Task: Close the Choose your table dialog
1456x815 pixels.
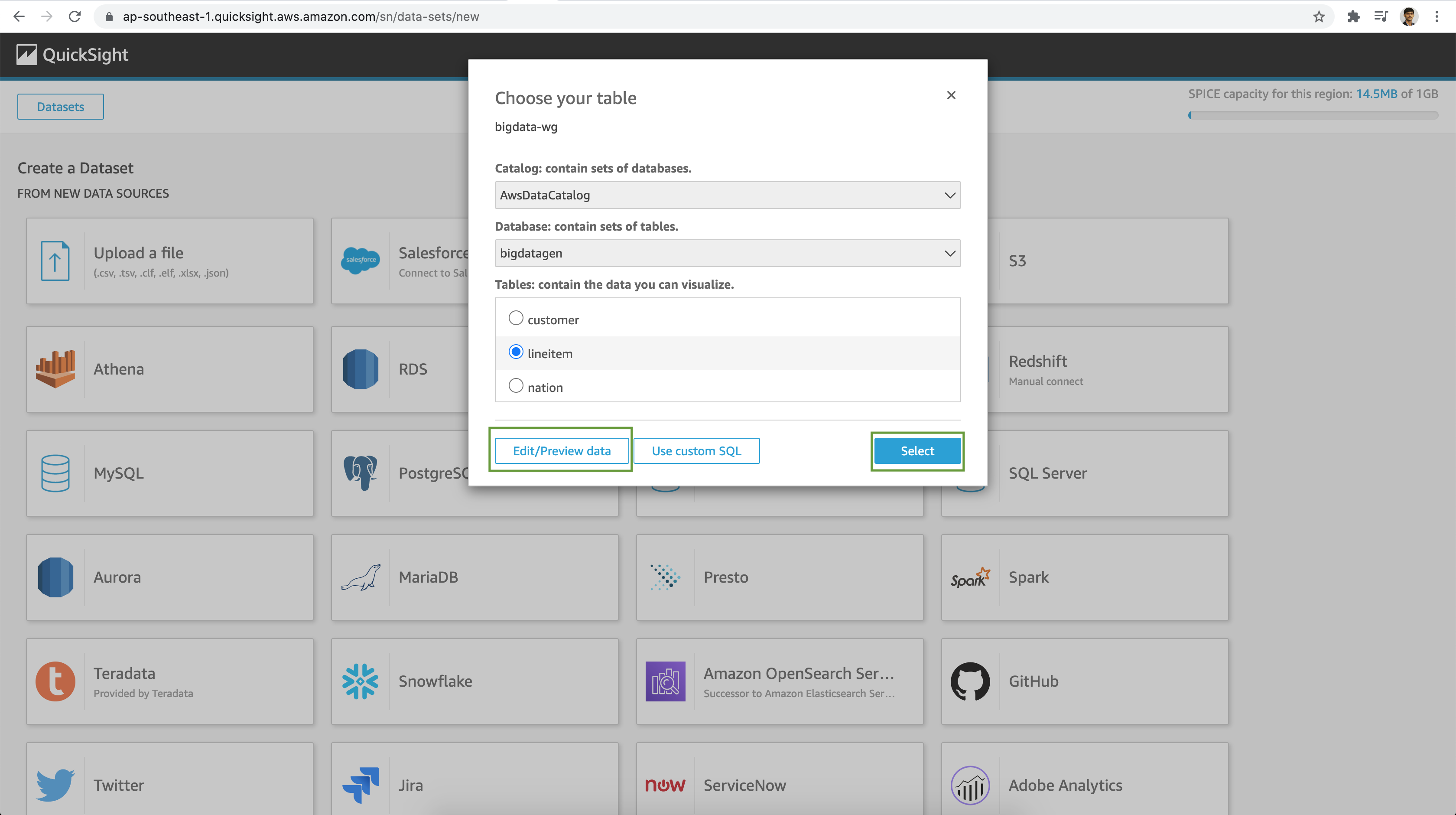Action: (951, 95)
